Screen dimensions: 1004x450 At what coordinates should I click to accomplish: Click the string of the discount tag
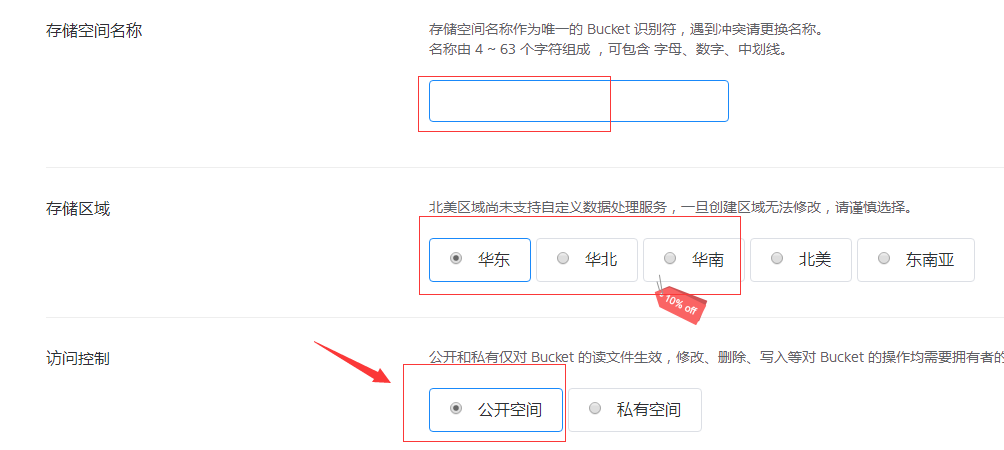pos(661,284)
